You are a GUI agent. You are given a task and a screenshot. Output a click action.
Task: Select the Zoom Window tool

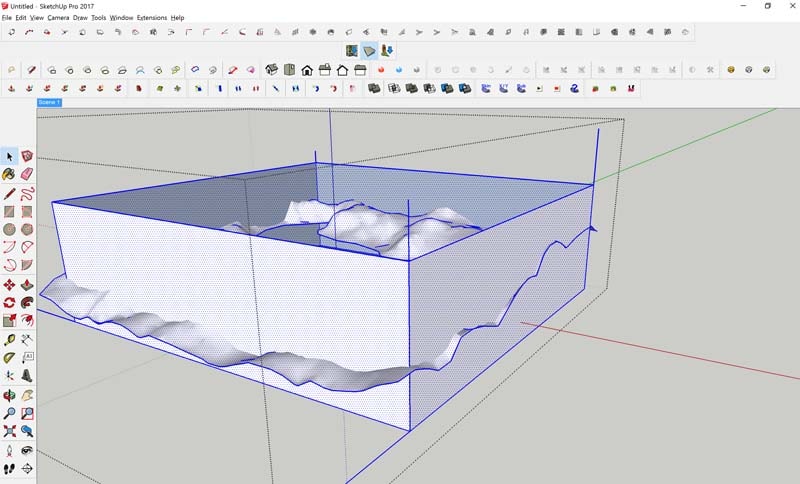click(x=27, y=413)
